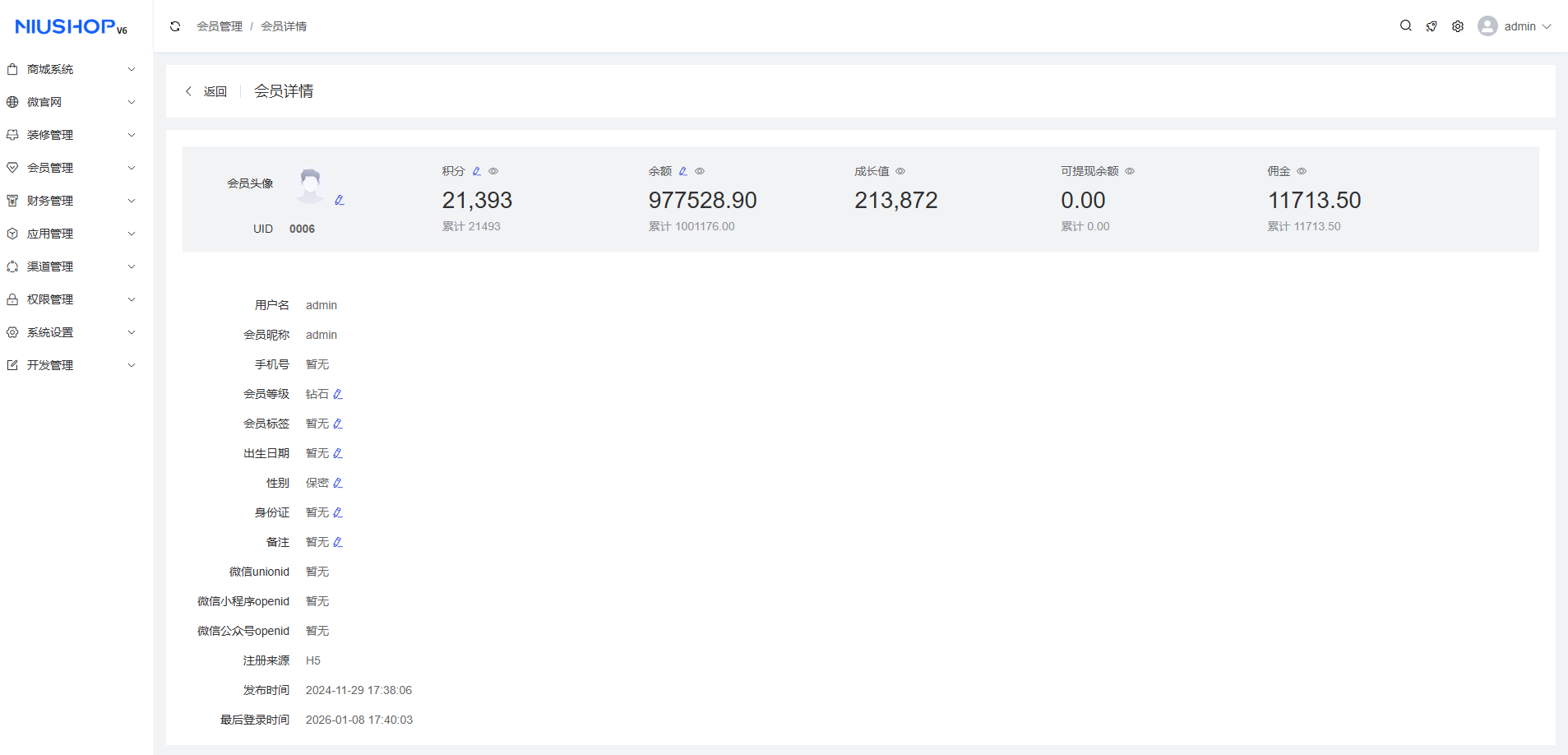Click the NIUSHOP logo
1568x755 pixels.
pos(71,26)
